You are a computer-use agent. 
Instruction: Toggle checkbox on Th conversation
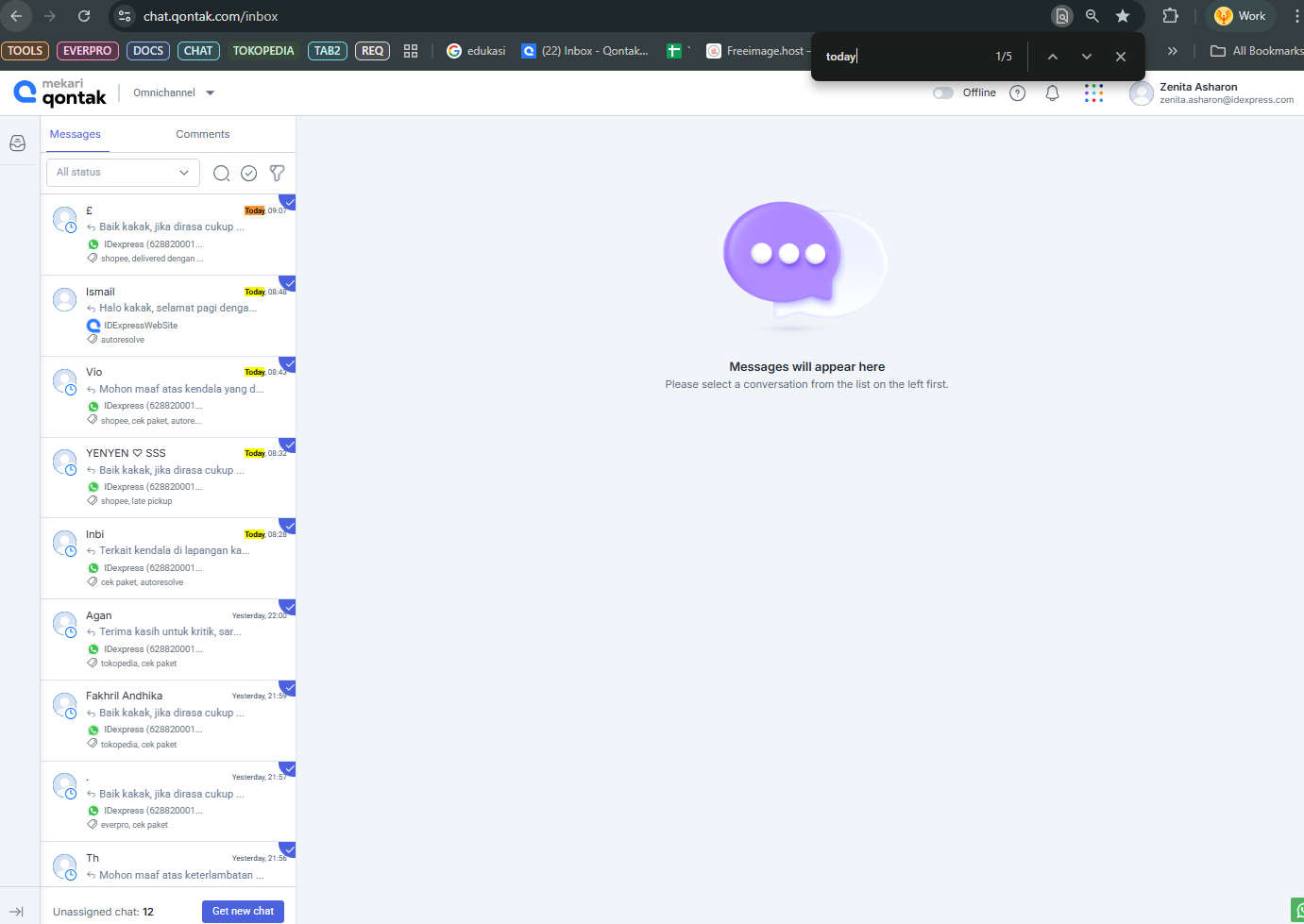[289, 849]
